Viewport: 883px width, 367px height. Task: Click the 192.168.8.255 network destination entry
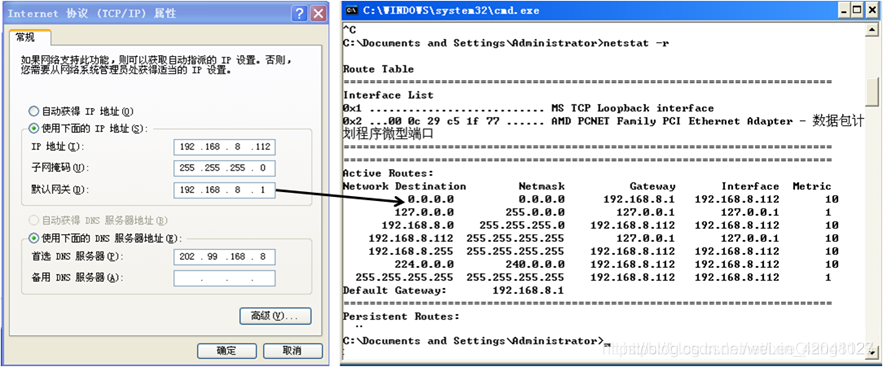point(411,252)
